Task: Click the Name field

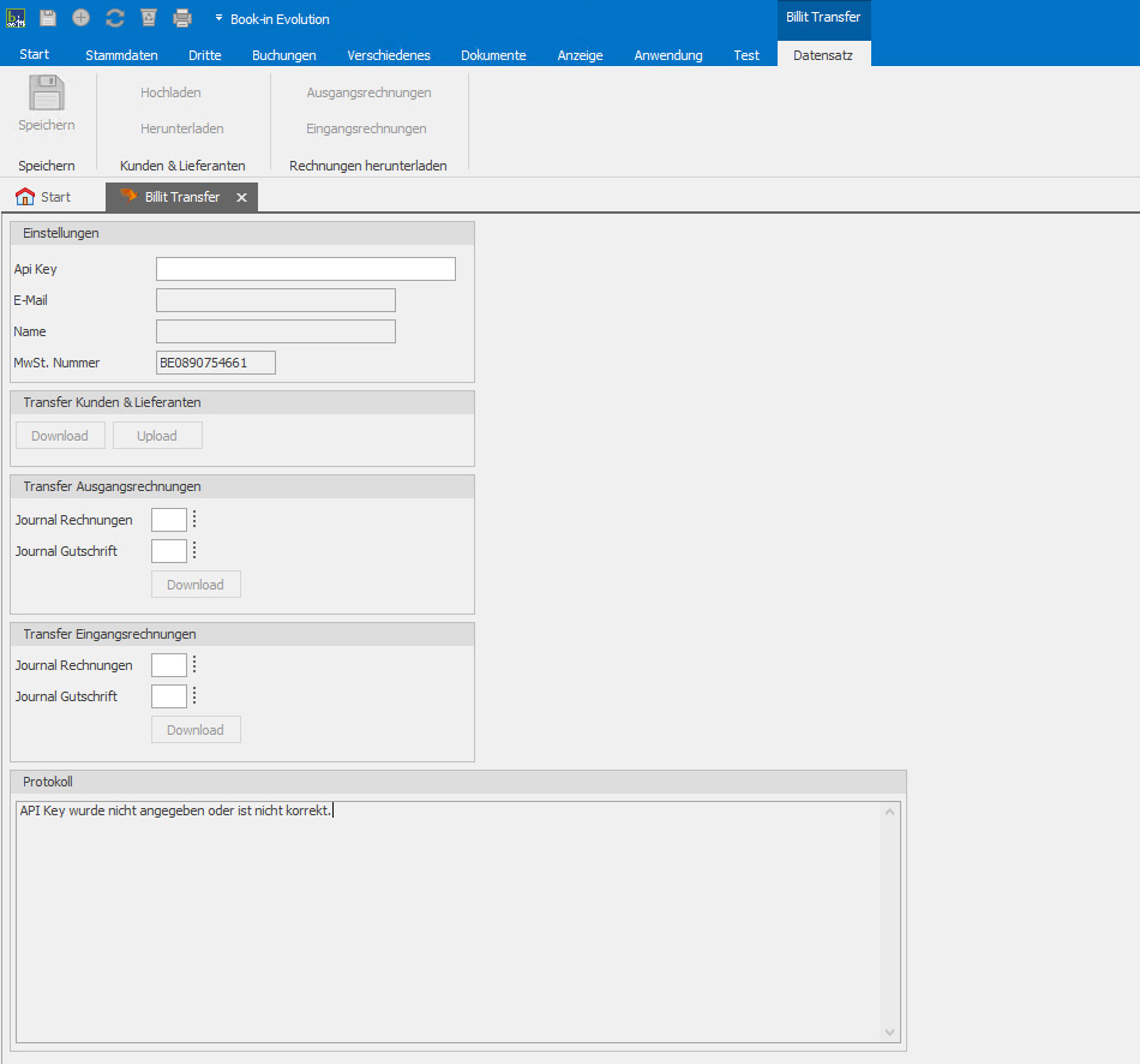Action: [x=276, y=332]
